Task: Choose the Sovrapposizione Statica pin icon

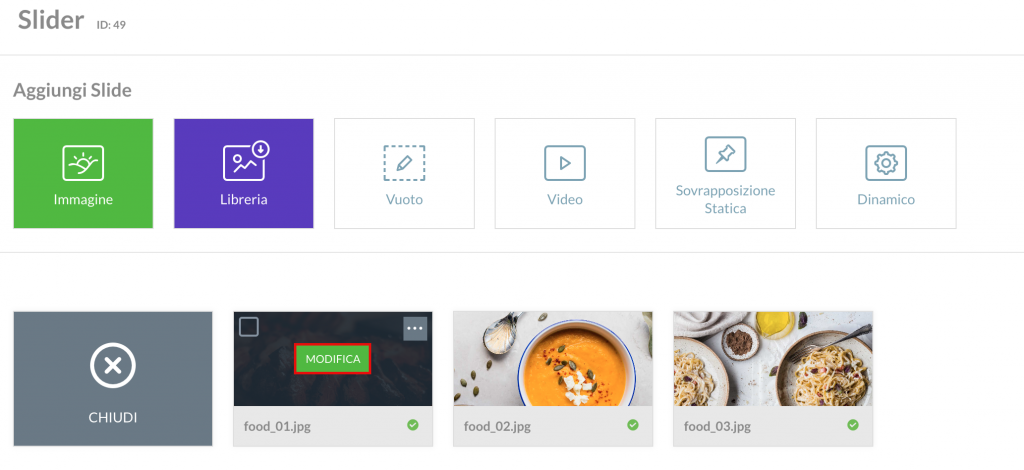Action: point(726,154)
